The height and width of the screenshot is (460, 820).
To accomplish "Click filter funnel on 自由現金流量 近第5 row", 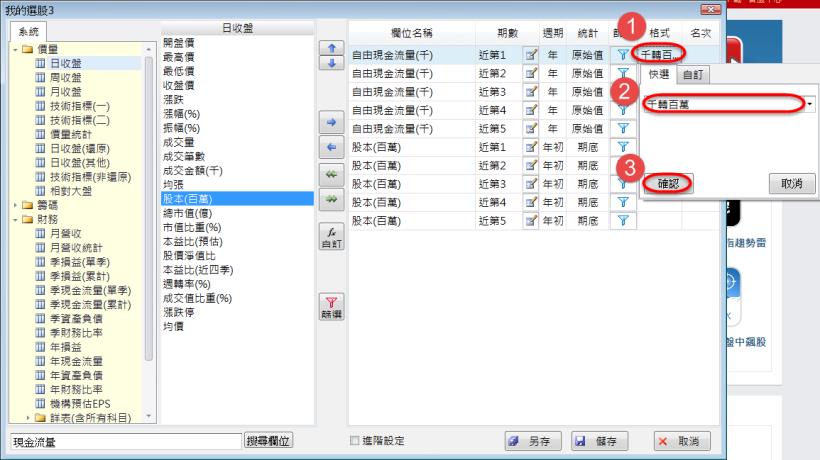I will point(623,129).
